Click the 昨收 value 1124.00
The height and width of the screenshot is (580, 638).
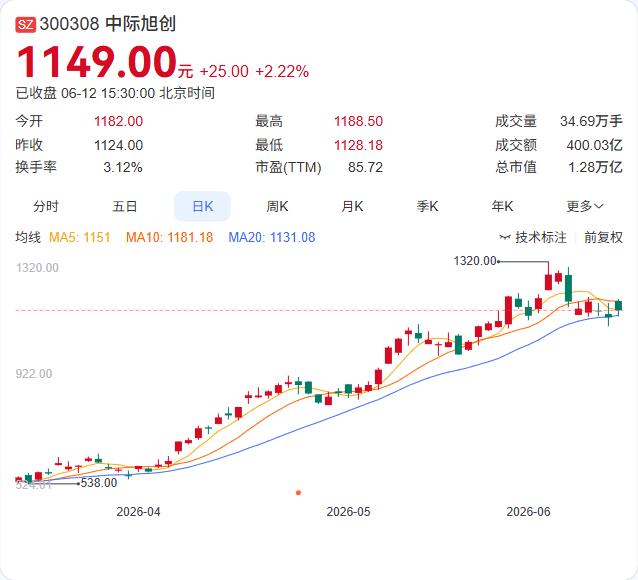pyautogui.click(x=118, y=145)
